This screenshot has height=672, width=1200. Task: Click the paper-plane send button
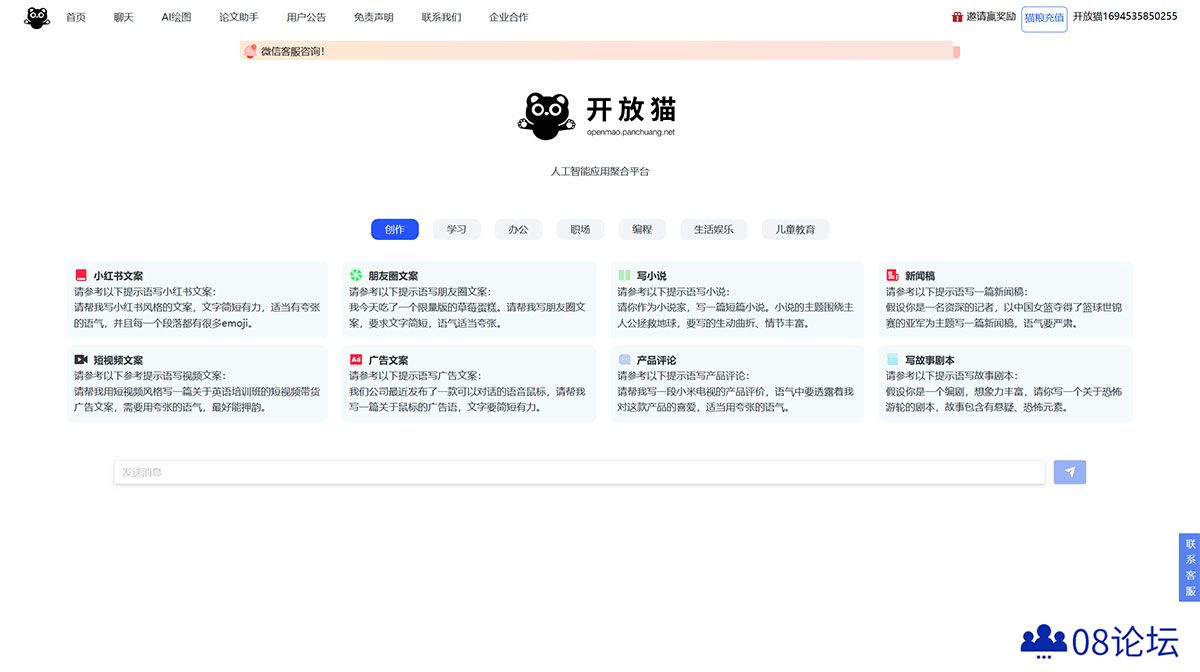(x=1070, y=472)
